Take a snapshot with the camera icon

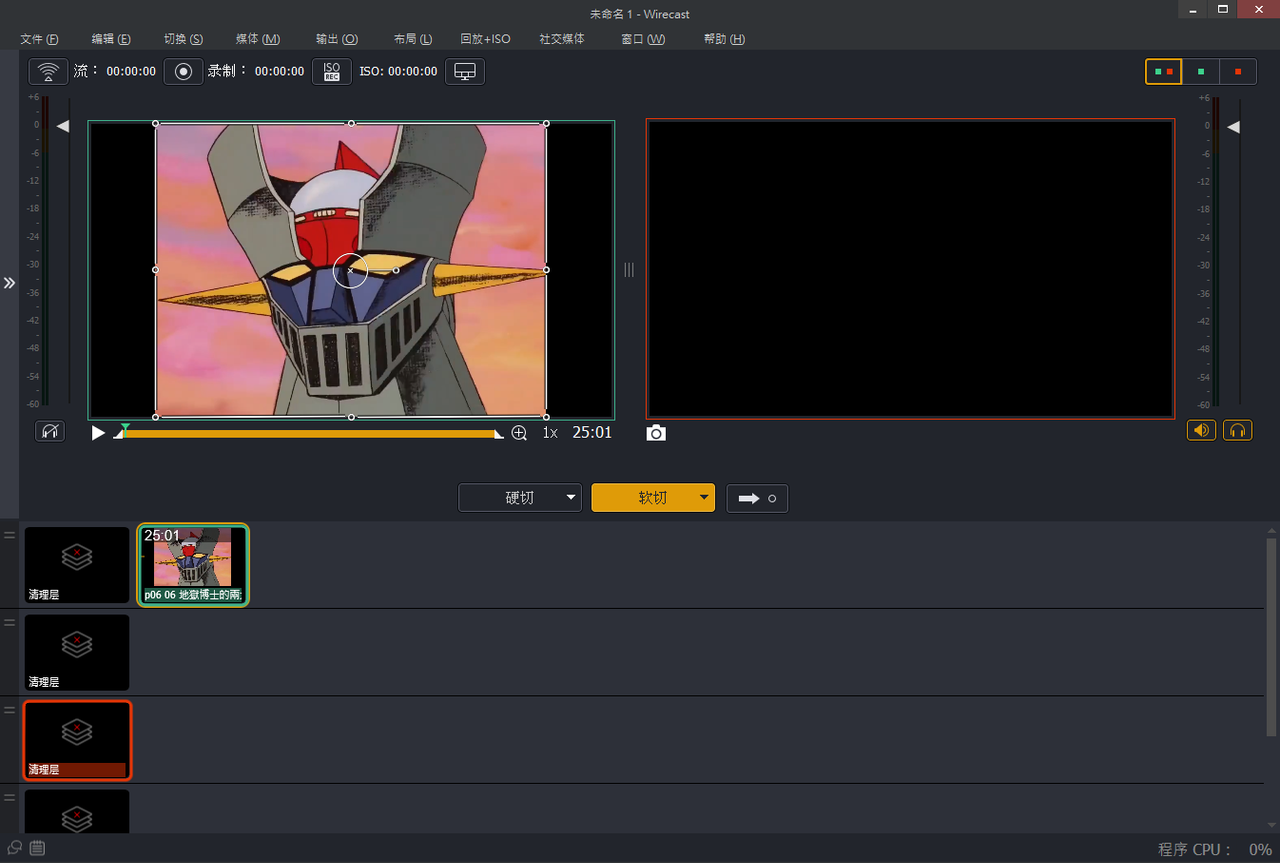(x=656, y=433)
